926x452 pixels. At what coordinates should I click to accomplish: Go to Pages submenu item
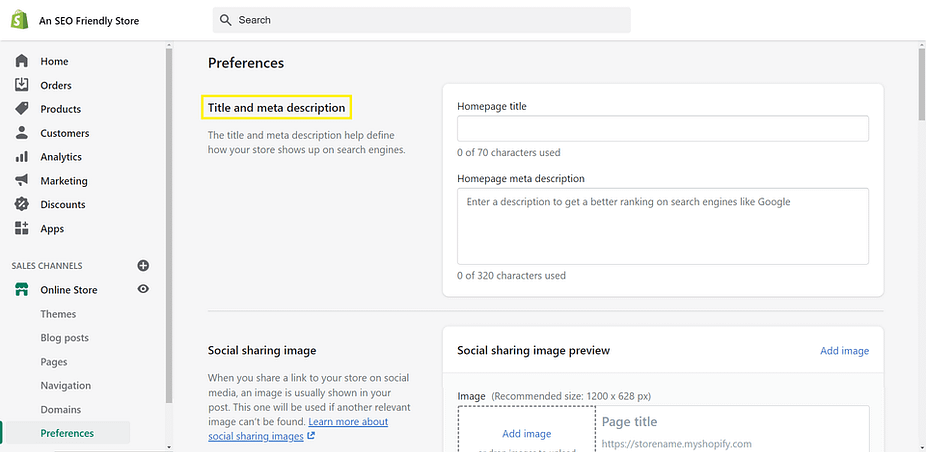tap(54, 362)
